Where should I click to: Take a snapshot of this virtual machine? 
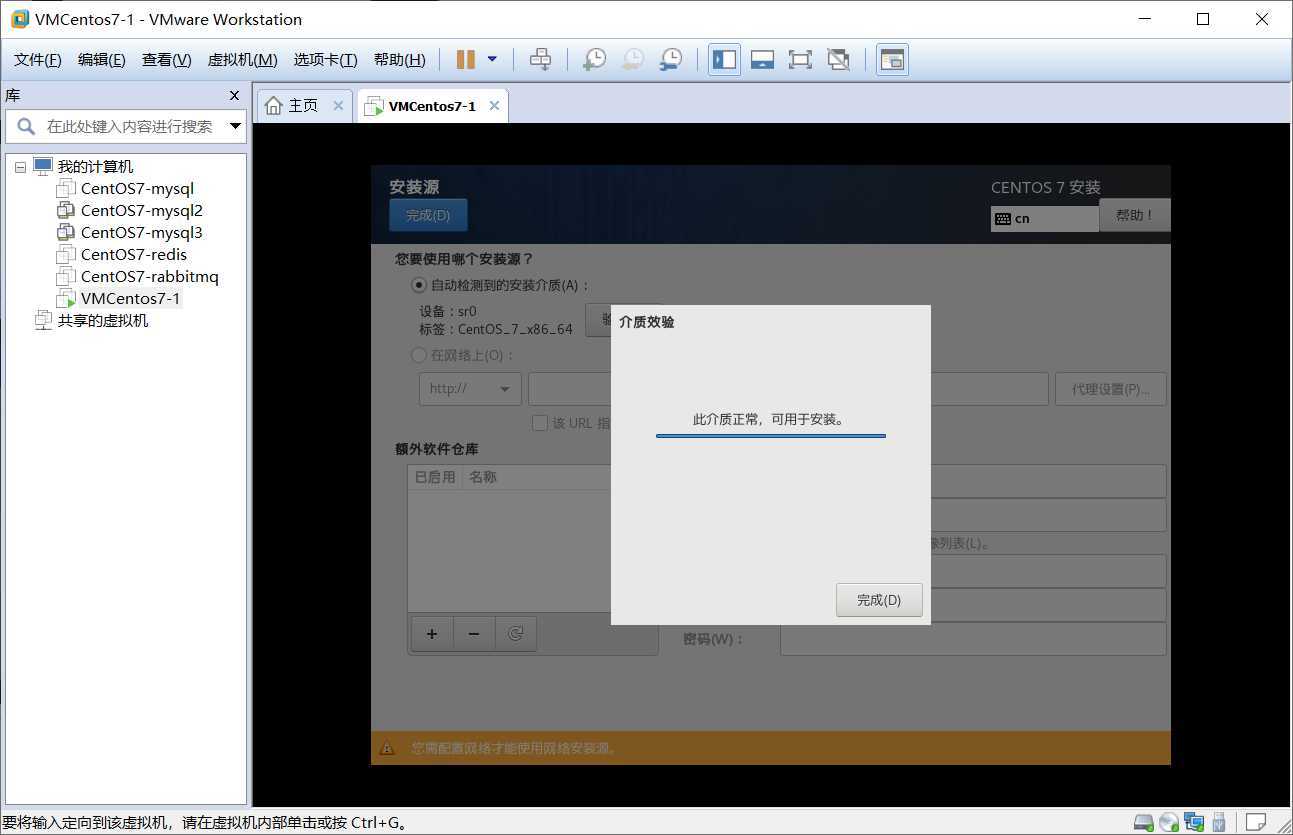point(594,60)
